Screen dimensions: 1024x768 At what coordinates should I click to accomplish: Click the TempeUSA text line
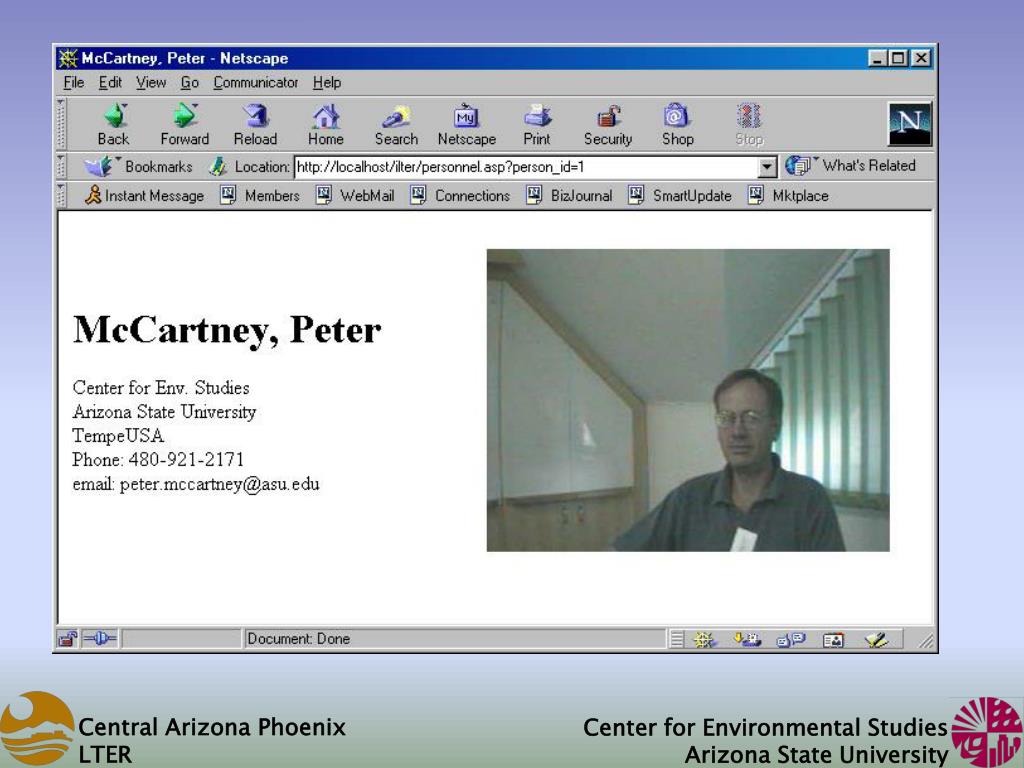pyautogui.click(x=118, y=436)
